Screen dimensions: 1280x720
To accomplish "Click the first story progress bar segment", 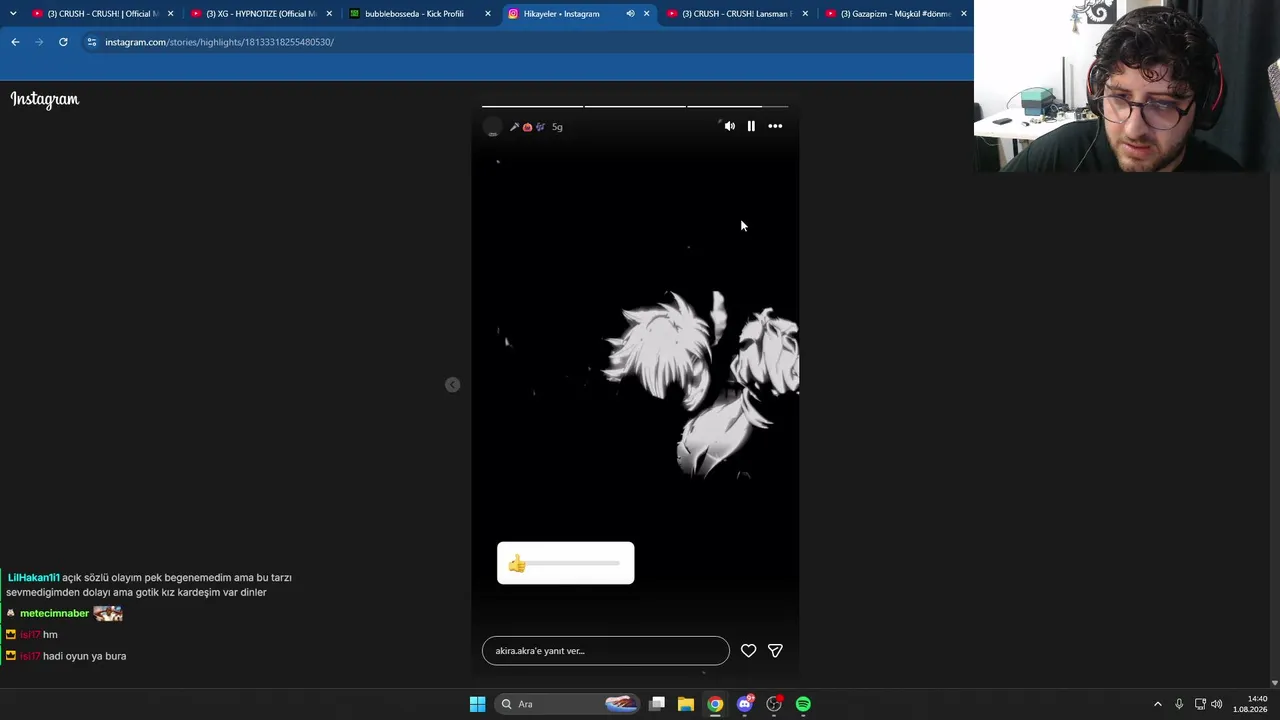I will click(532, 106).
